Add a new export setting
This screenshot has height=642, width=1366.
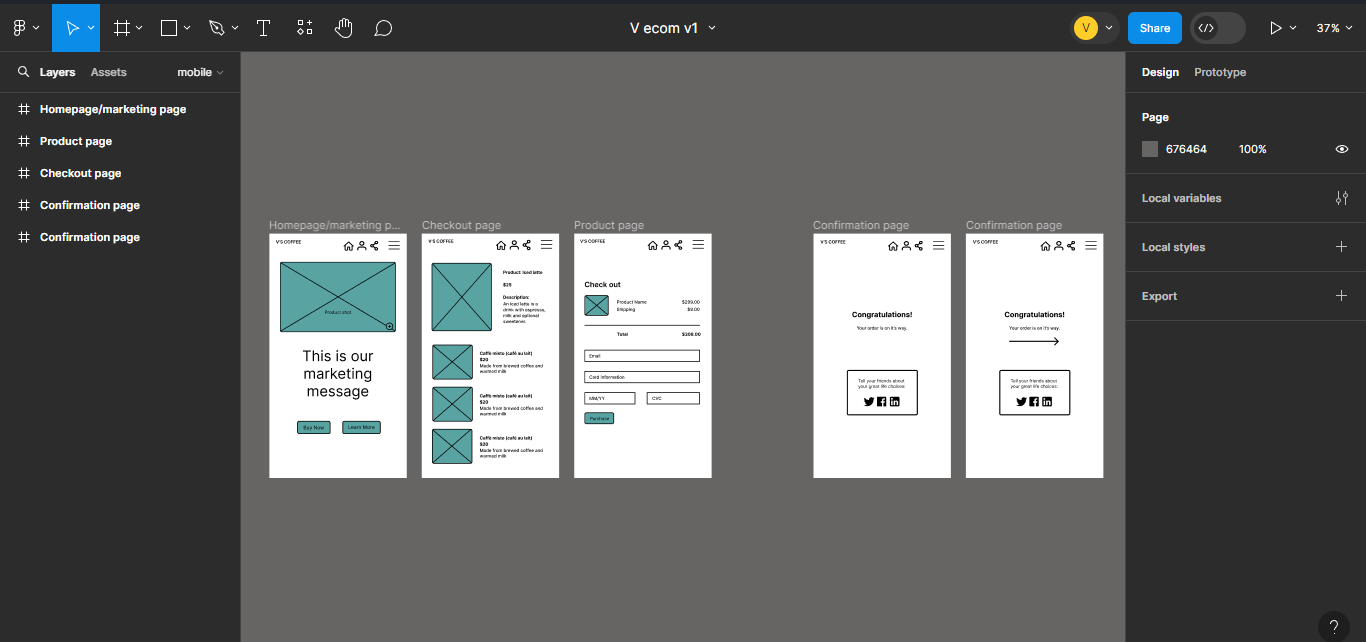(1342, 296)
